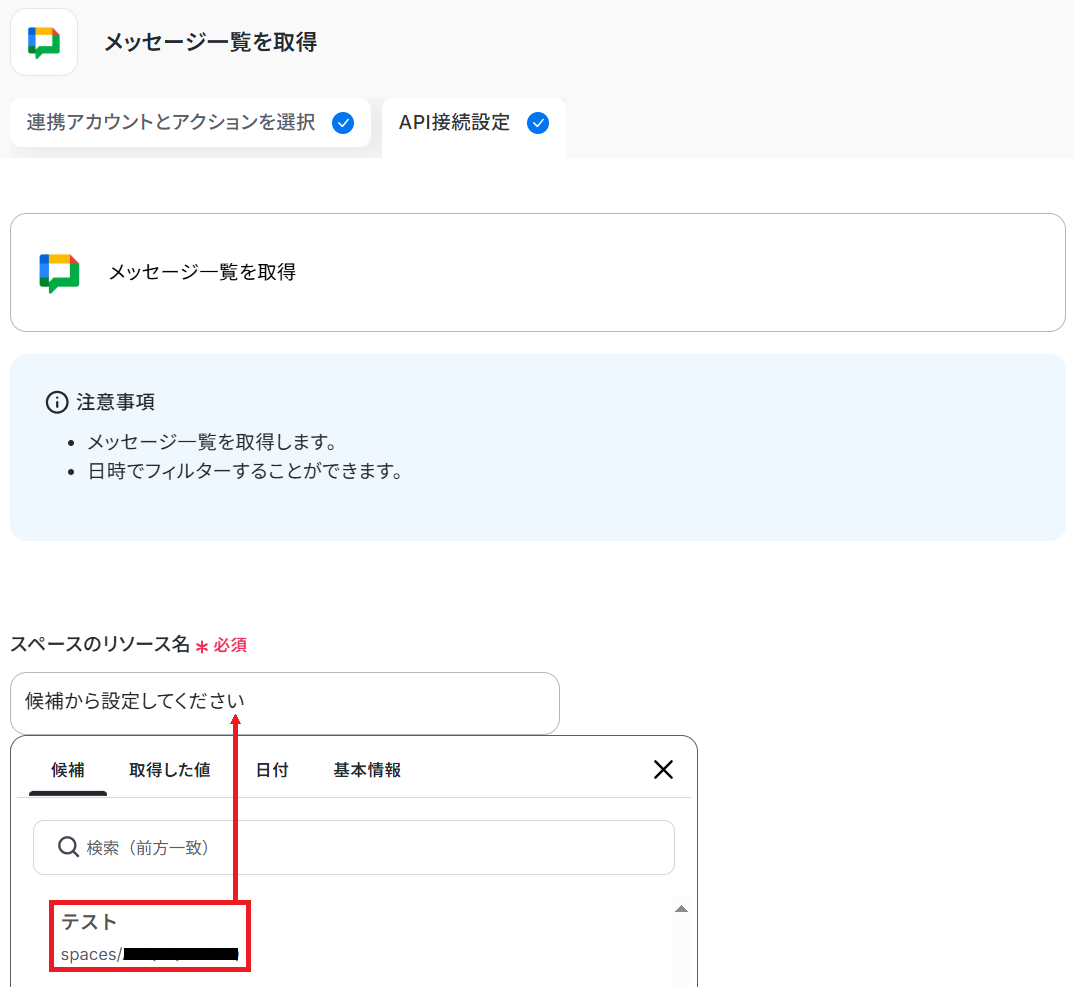Click the スペースのリソース名 field label
Image resolution: width=1074 pixels, height=987 pixels.
click(x=100, y=645)
